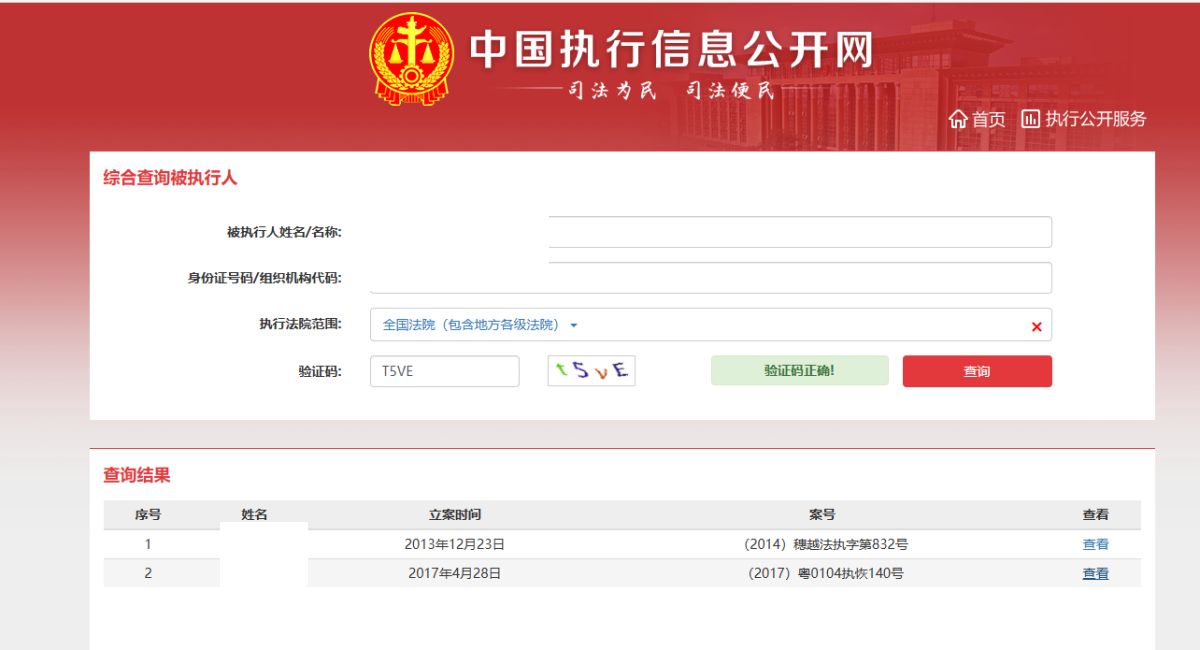The image size is (1200, 650).
Task: Click the court emblem logo
Action: pyautogui.click(x=410, y=60)
